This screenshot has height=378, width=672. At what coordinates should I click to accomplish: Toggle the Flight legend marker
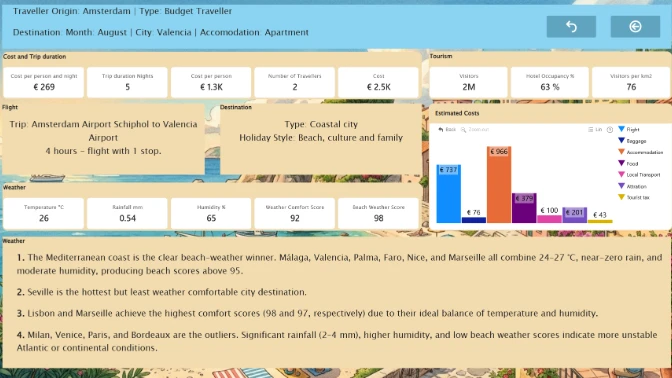click(621, 129)
